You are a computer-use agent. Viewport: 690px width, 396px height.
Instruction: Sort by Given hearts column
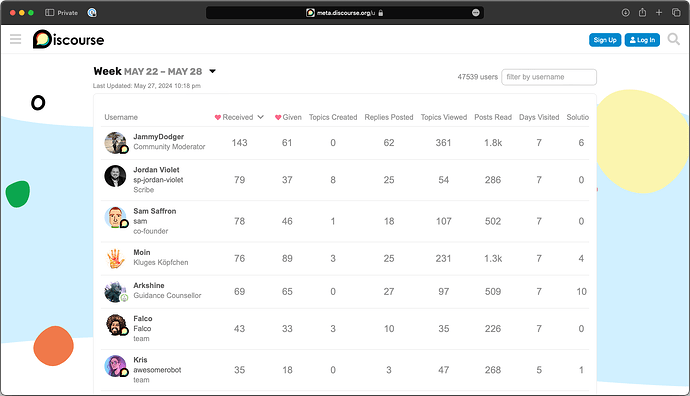coord(288,117)
